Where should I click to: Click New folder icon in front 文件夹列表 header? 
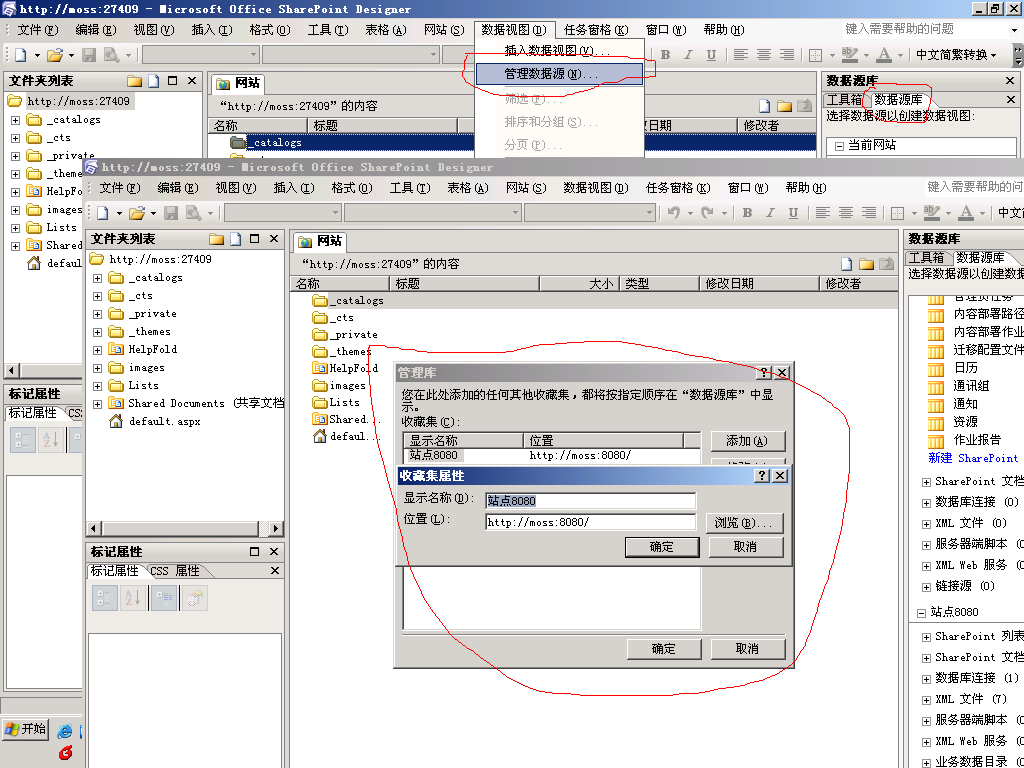pos(217,239)
